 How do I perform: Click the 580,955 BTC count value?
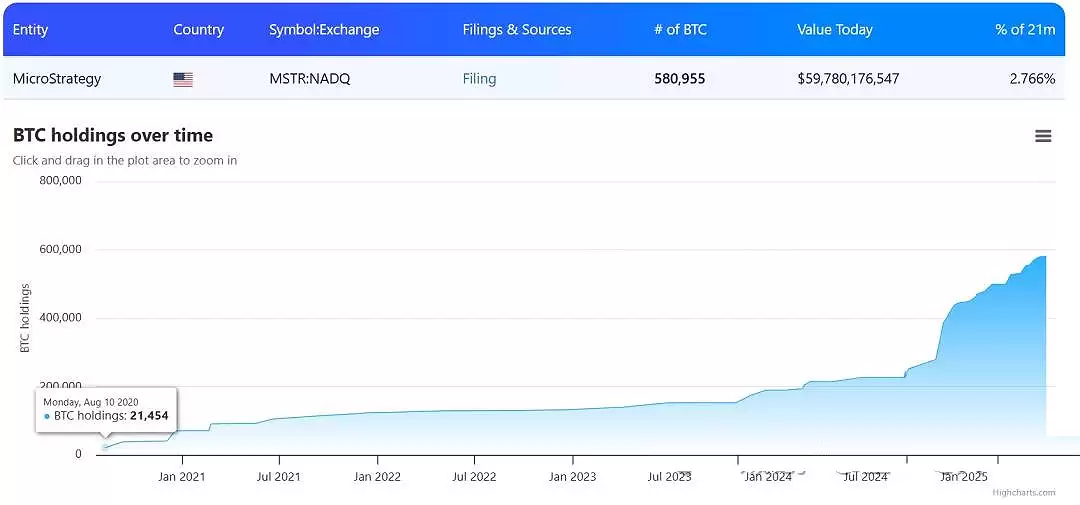click(x=680, y=79)
